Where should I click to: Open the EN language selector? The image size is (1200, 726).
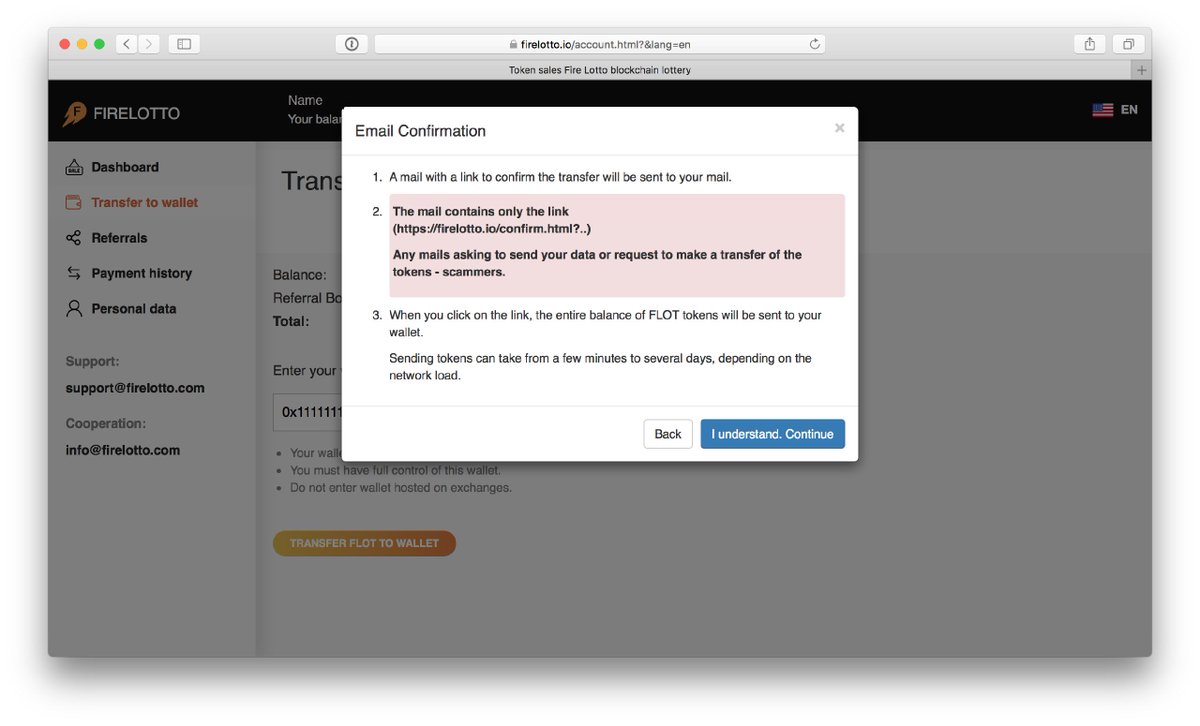tap(1129, 110)
